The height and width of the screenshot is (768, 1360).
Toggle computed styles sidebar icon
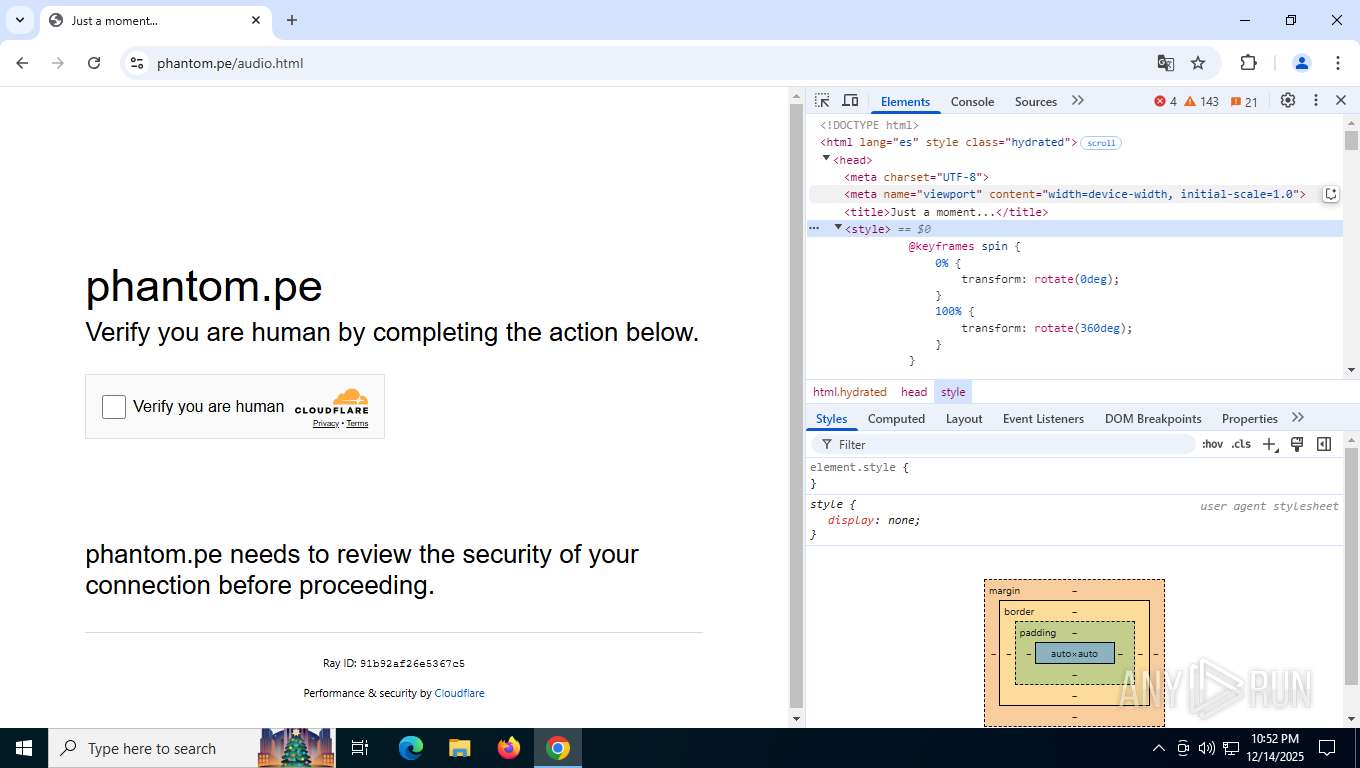1324,444
